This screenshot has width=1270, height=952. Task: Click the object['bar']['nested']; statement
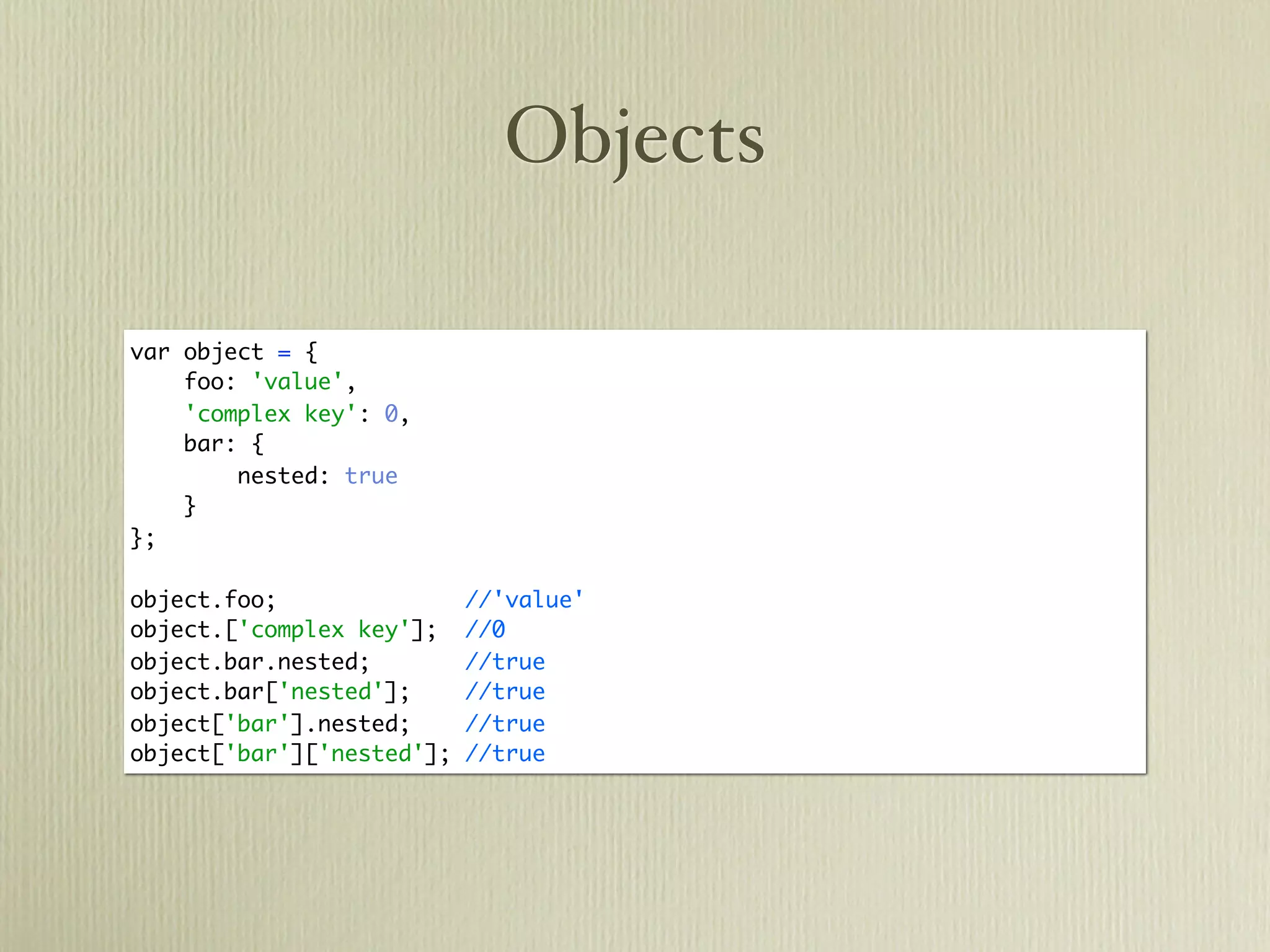[x=289, y=754]
